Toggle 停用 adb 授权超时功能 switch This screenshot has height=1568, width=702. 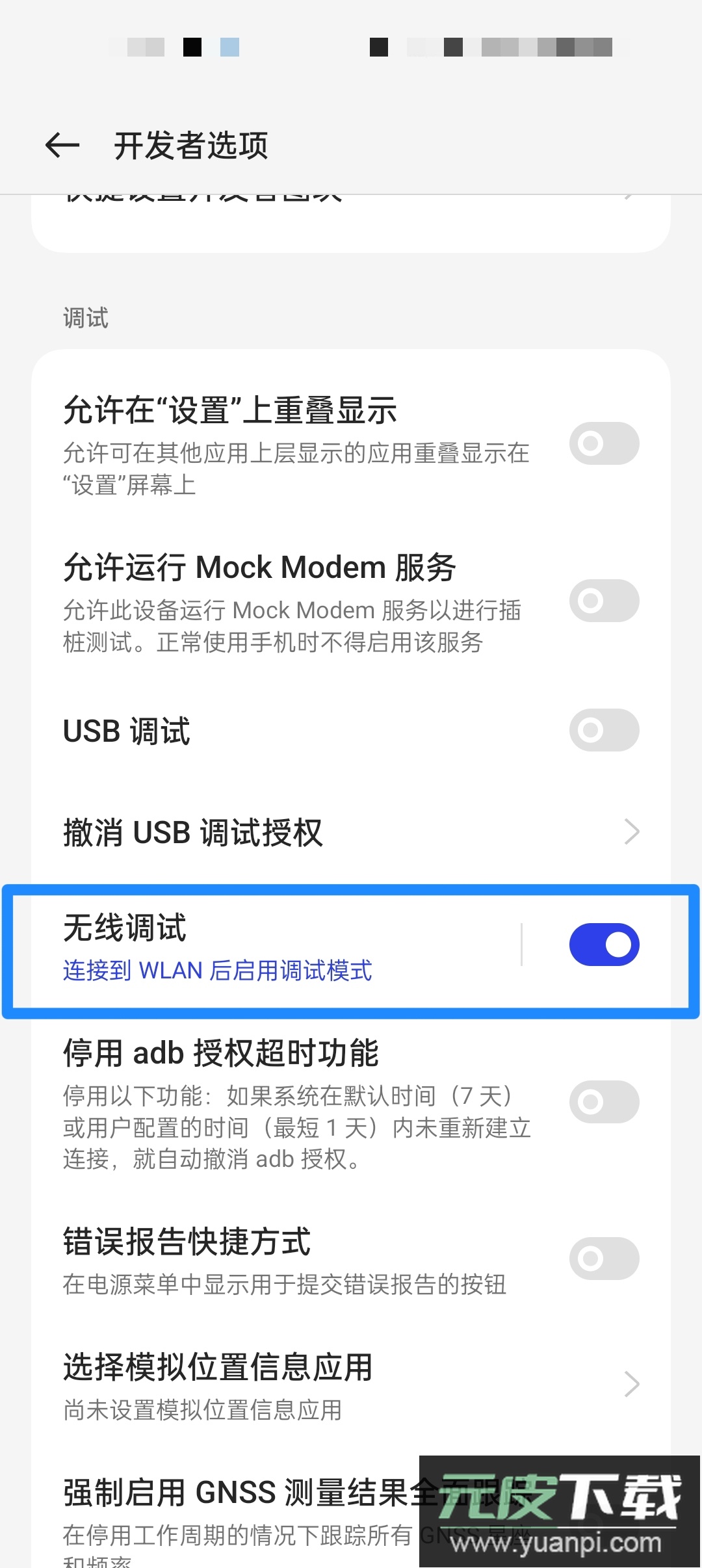pos(604,1102)
